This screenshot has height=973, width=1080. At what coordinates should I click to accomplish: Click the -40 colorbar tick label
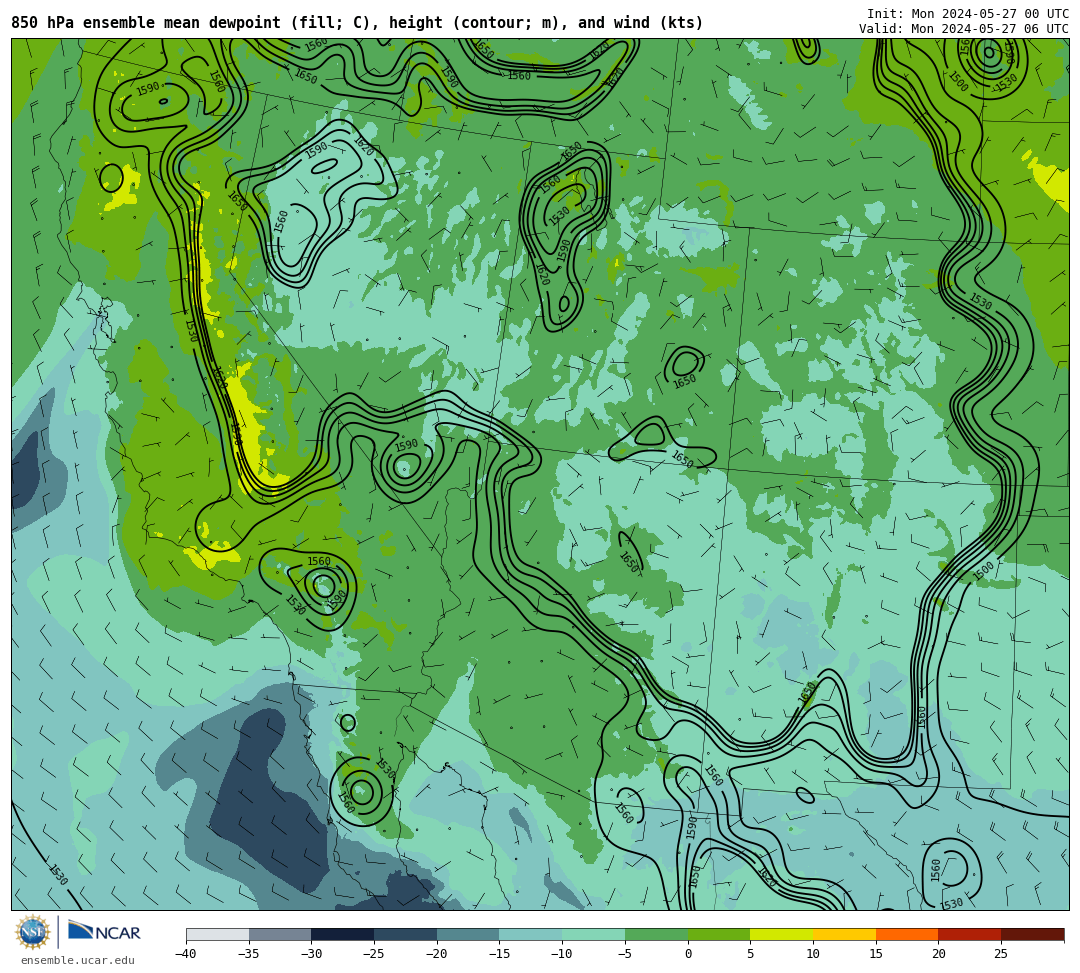click(x=185, y=954)
